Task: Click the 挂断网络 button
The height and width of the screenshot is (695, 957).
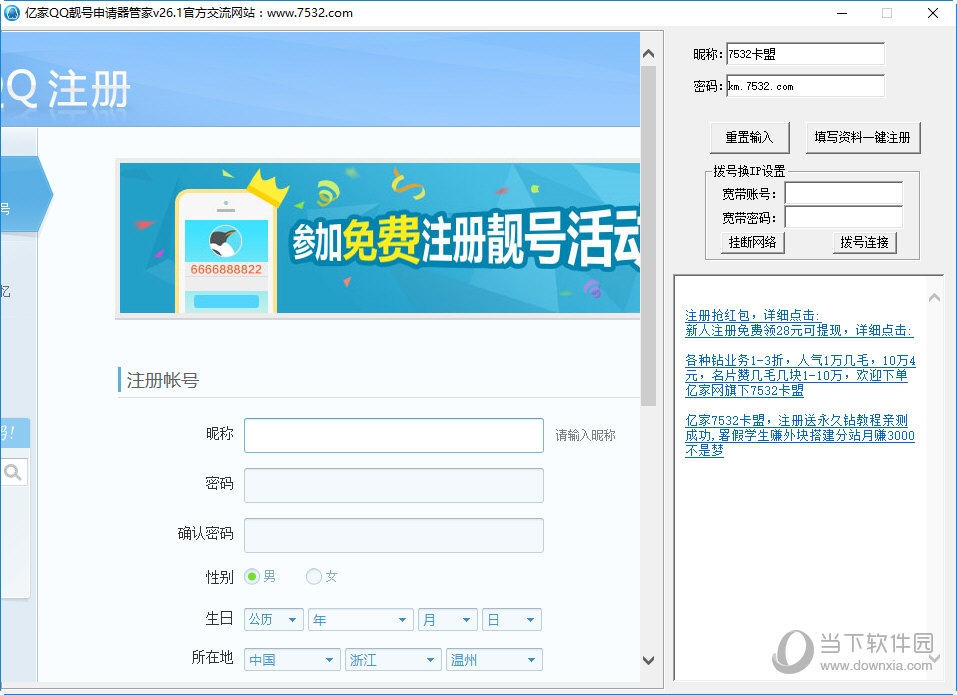Action: click(x=753, y=242)
